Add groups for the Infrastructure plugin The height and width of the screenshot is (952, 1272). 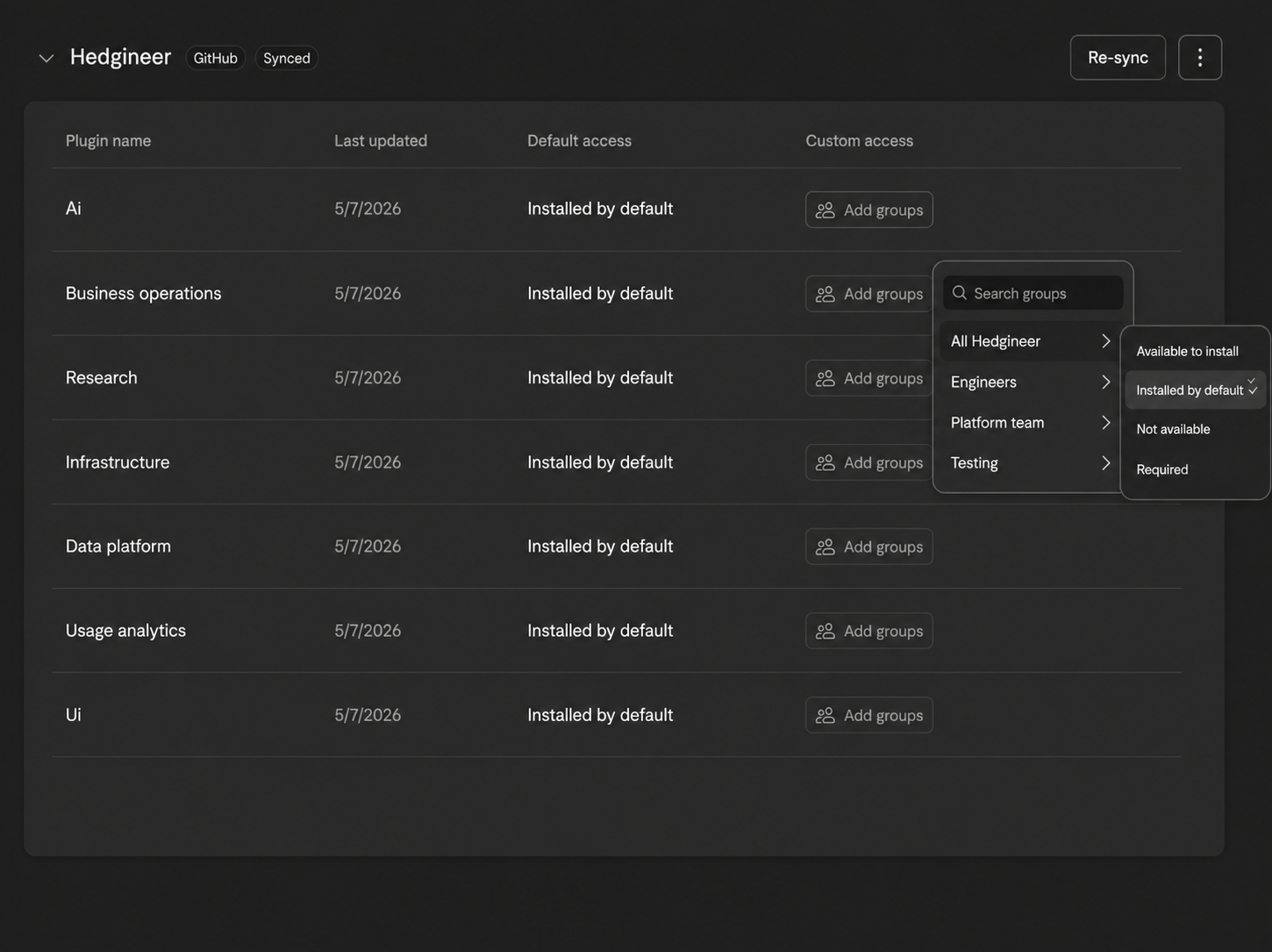click(869, 462)
